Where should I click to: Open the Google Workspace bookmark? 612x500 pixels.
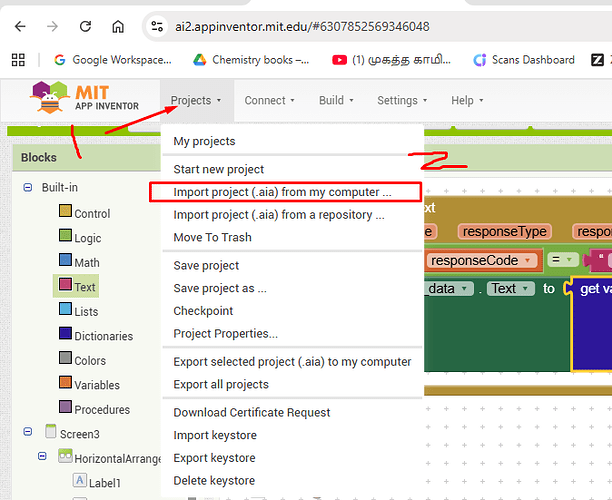pos(111,60)
